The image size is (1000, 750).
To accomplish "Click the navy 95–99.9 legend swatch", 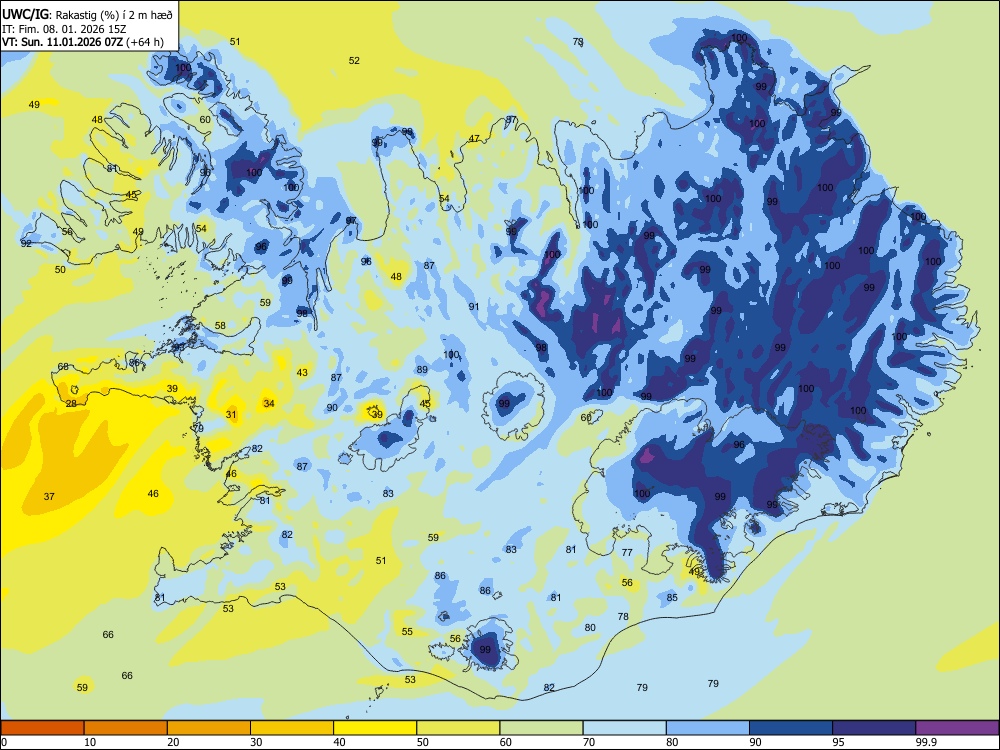I will 874,728.
